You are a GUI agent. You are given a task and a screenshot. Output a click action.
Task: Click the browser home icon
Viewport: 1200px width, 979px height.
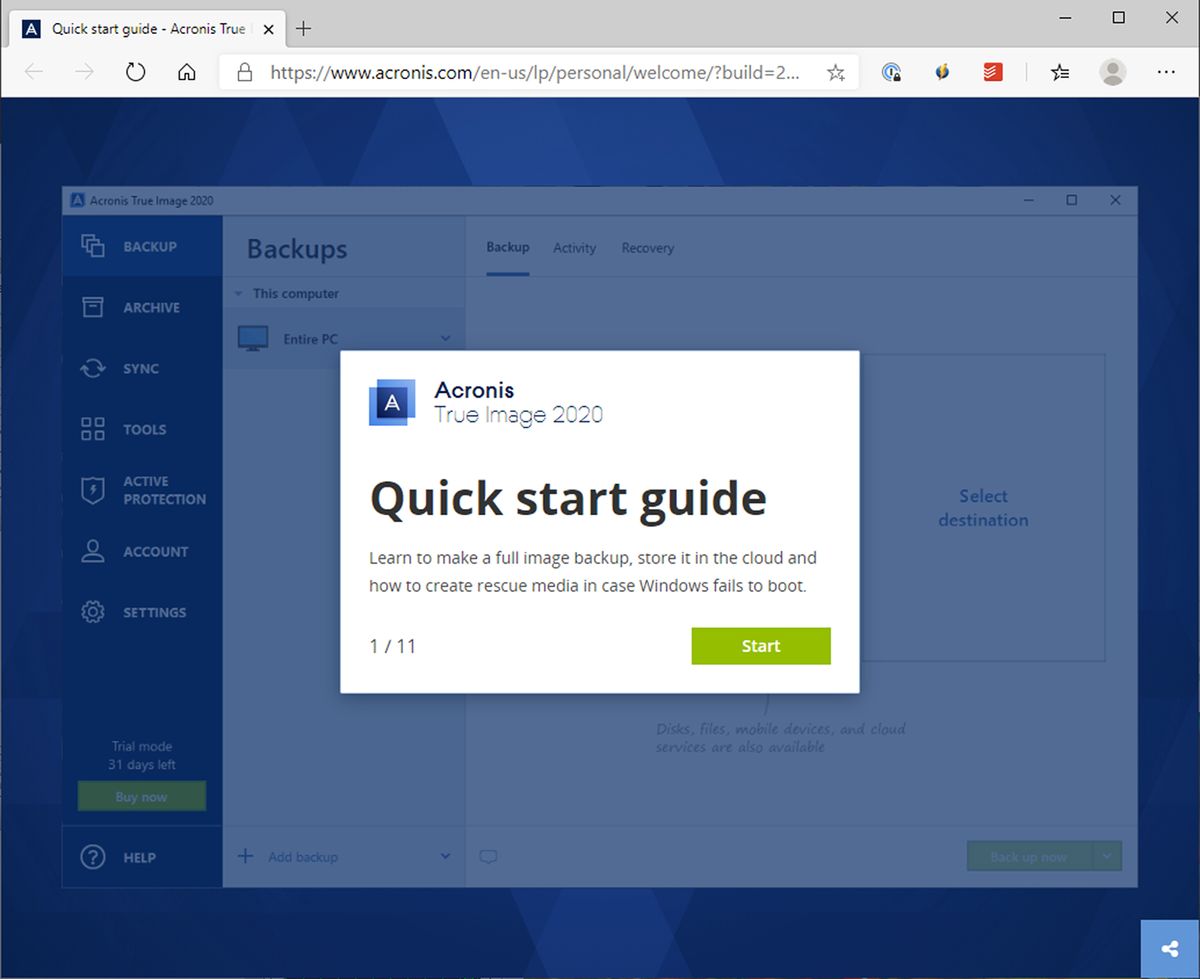pyautogui.click(x=186, y=71)
